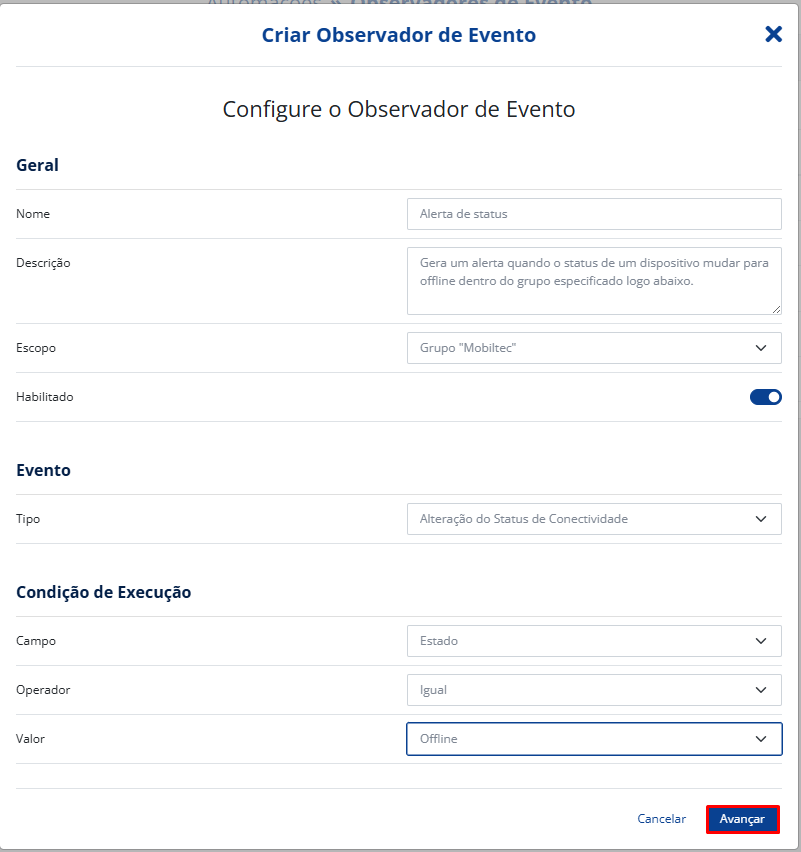Click the Habilitado label text
801x852 pixels.
pyautogui.click(x=45, y=397)
